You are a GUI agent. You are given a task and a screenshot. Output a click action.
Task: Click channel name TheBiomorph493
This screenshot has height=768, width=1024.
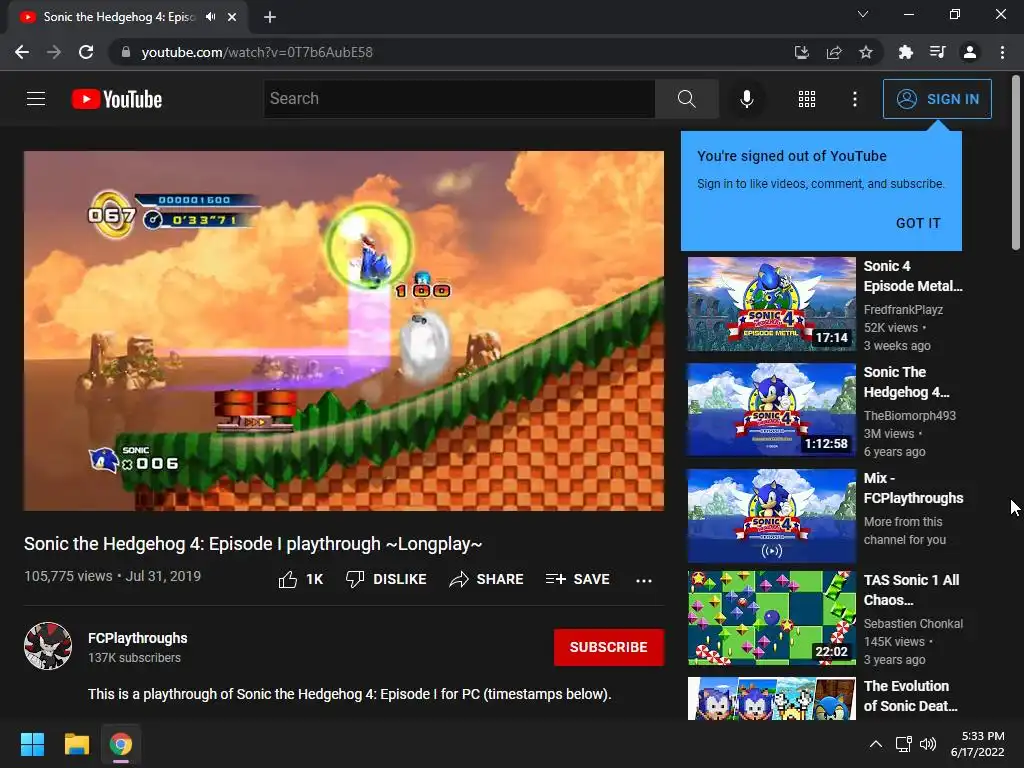(909, 415)
